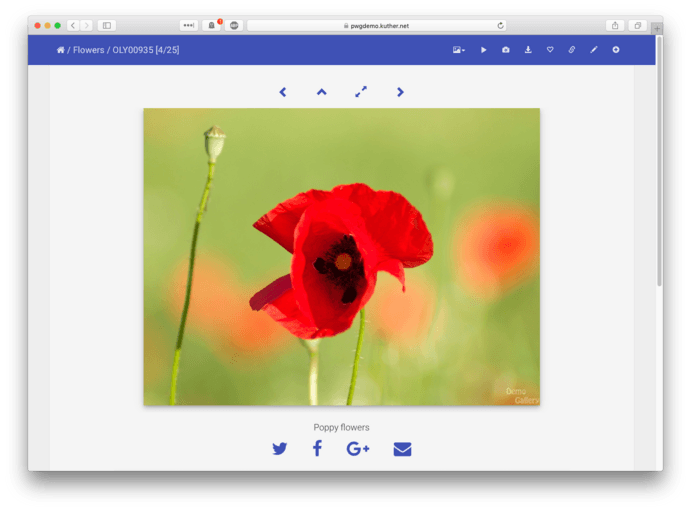Advance to next photo with right chevron
This screenshot has width=691, height=511.
(400, 92)
